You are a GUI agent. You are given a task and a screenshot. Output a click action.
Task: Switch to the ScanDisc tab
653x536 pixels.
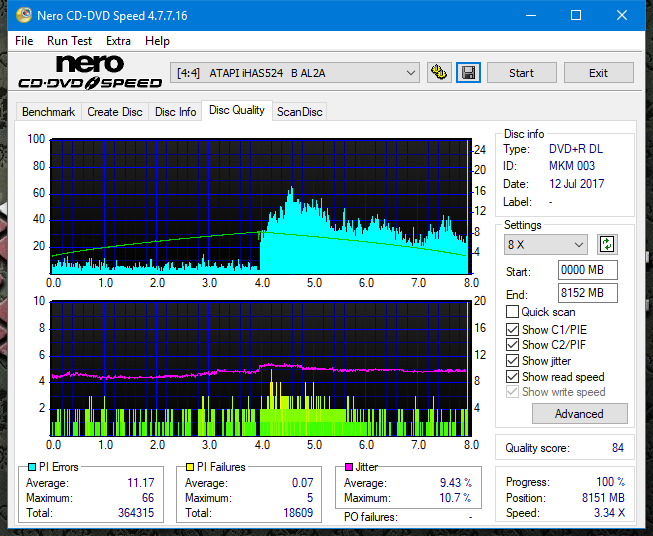pos(299,112)
